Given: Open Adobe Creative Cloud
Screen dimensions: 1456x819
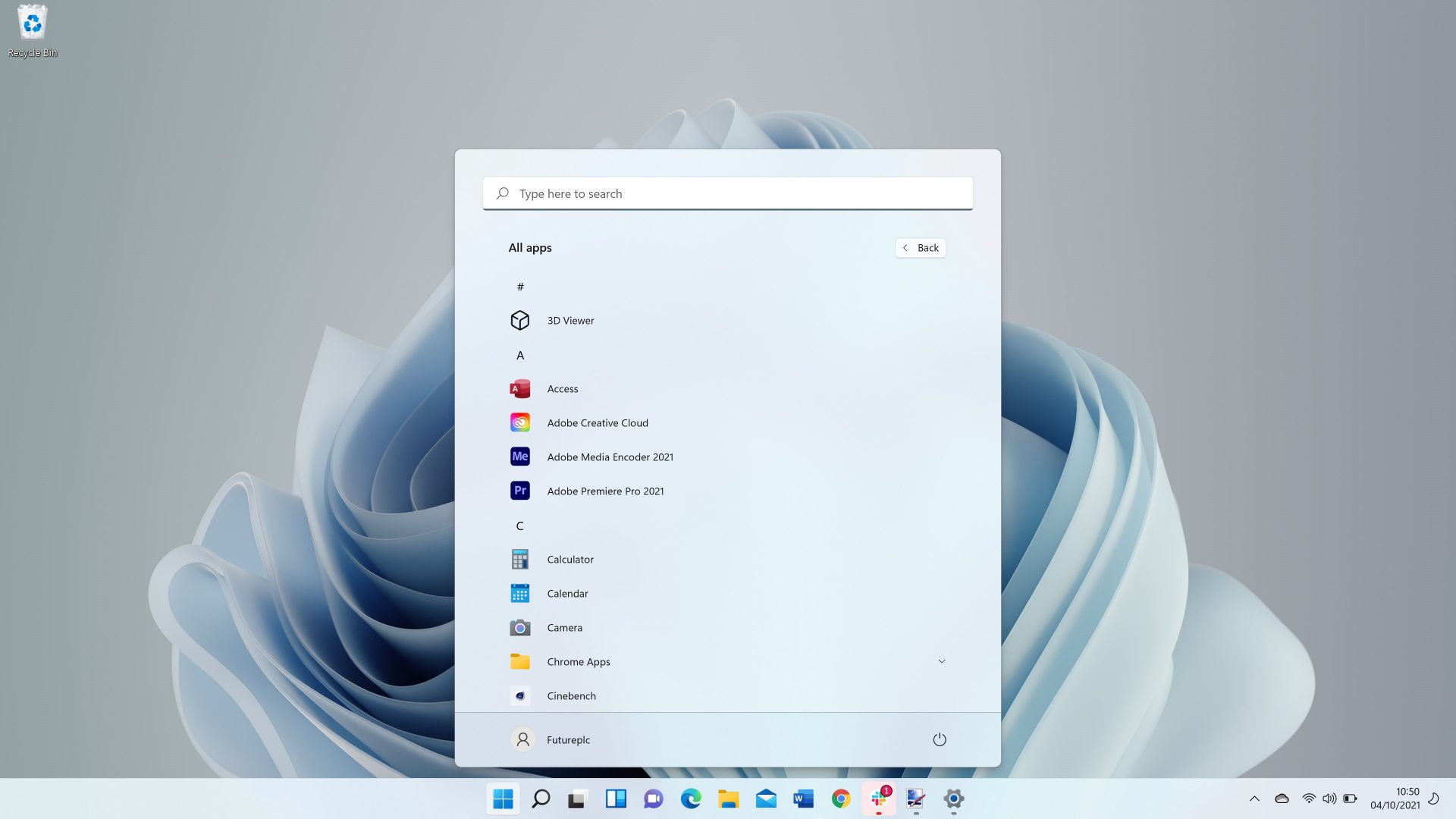Looking at the screenshot, I should click(x=598, y=422).
